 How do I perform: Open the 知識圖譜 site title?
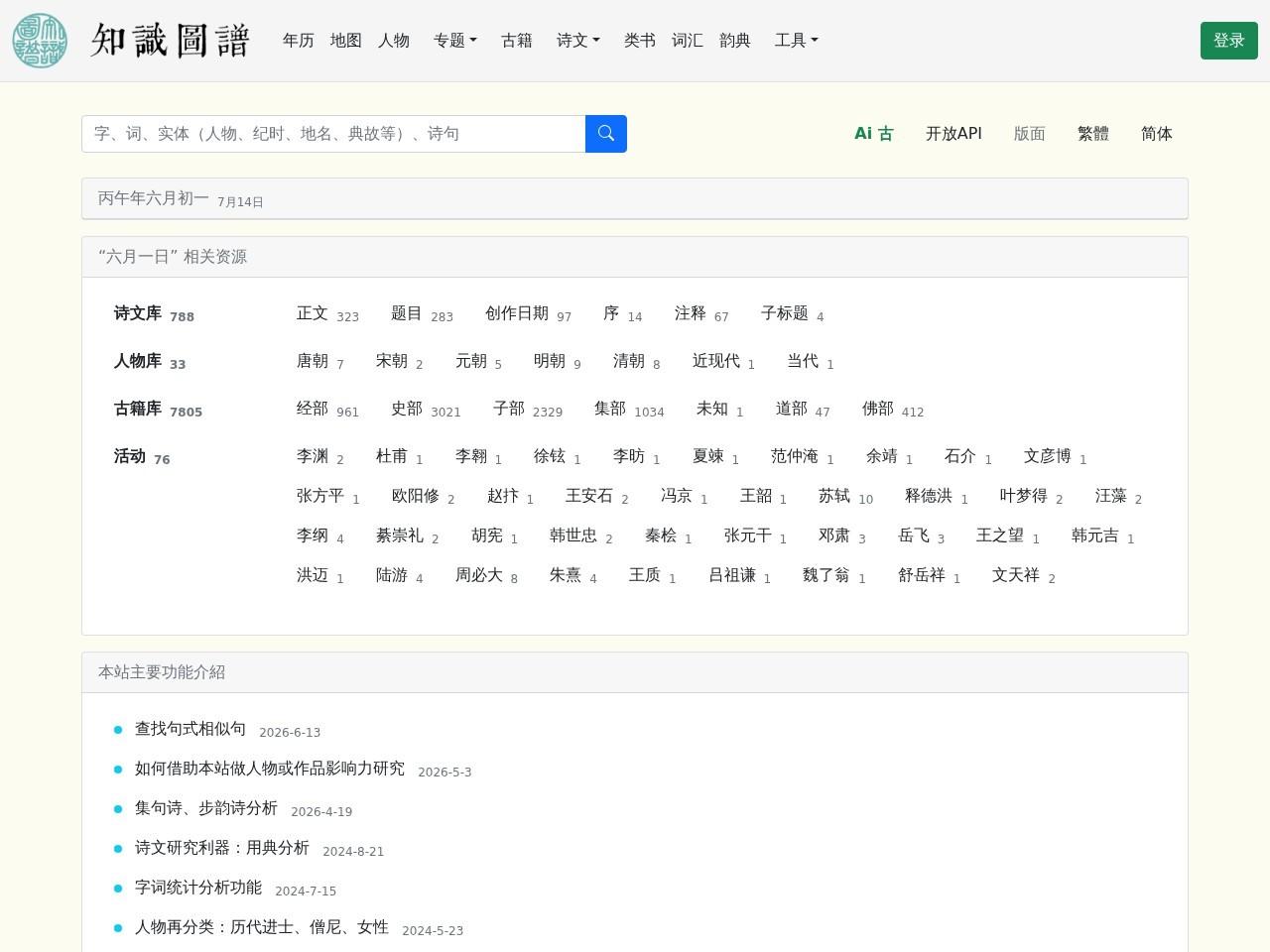click(x=171, y=41)
